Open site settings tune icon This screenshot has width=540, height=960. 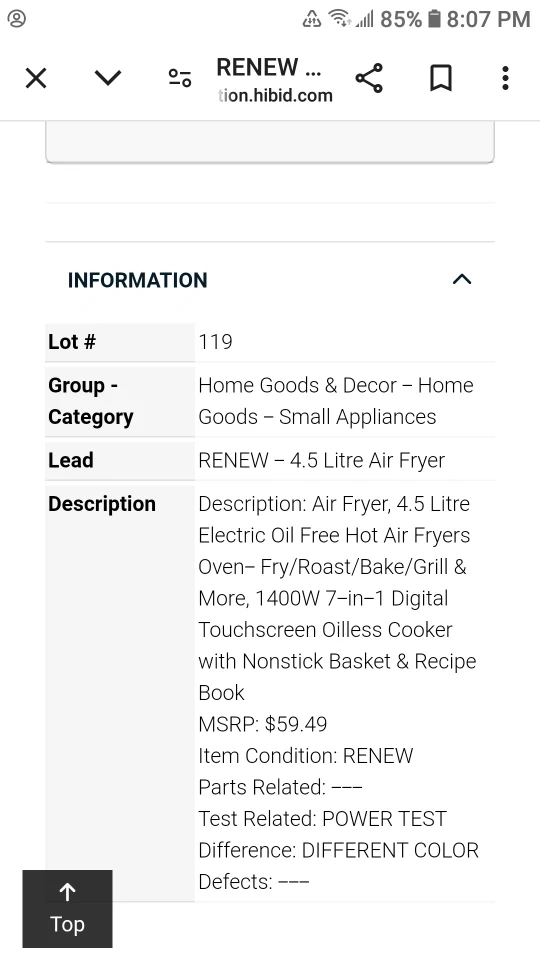(180, 78)
